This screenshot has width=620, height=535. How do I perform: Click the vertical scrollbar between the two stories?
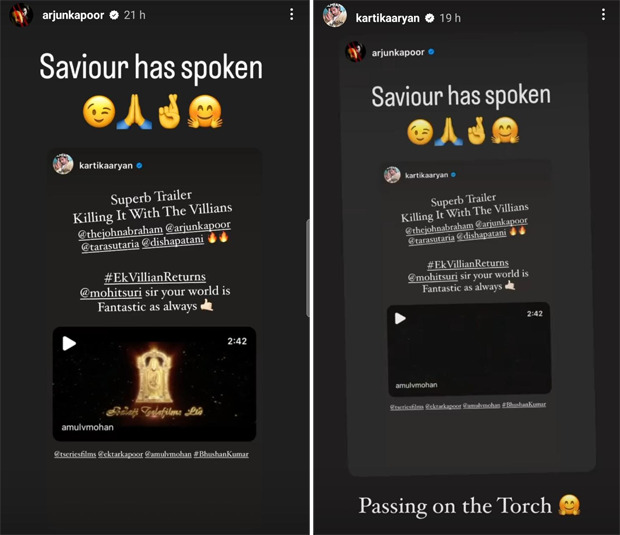pyautogui.click(x=308, y=267)
